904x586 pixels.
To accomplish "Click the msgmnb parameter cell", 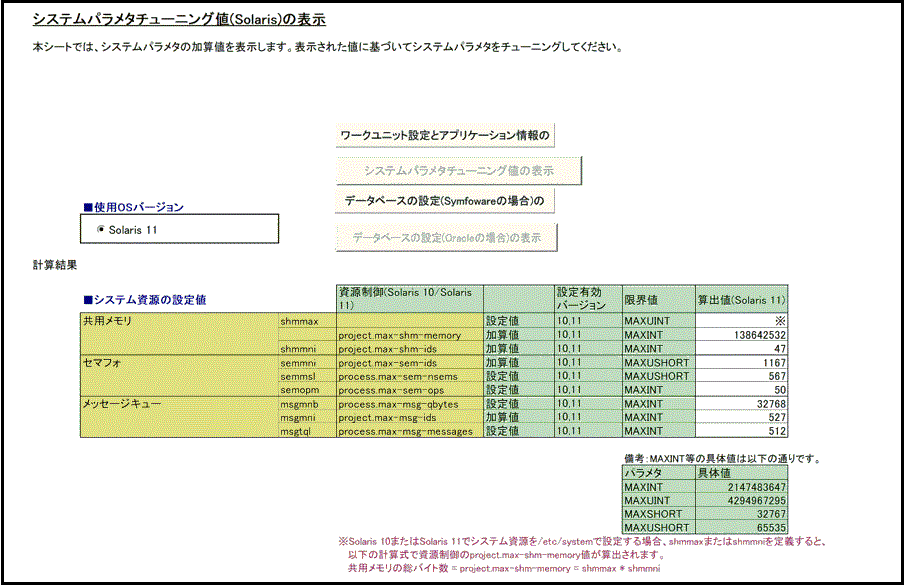I will click(307, 404).
